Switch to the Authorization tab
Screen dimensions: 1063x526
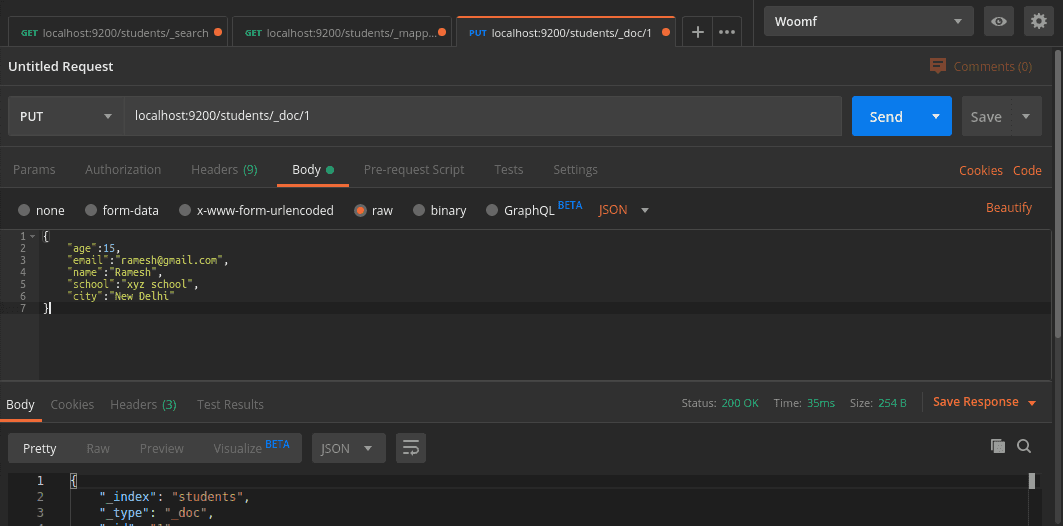(x=123, y=169)
